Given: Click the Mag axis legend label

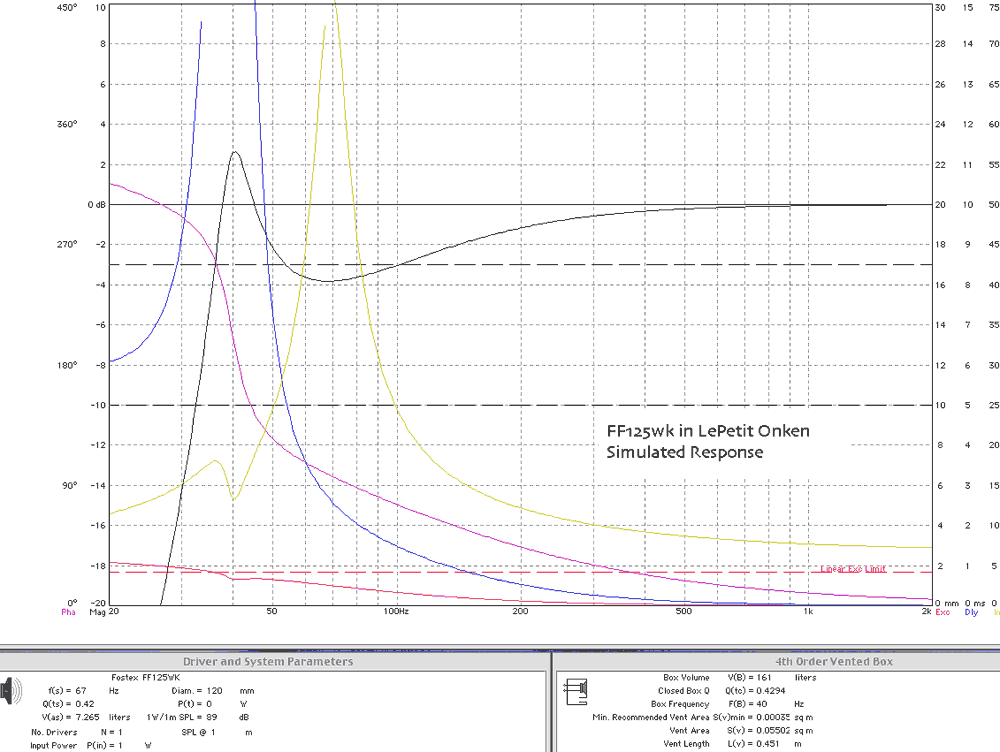Looking at the screenshot, I should coord(97,612).
